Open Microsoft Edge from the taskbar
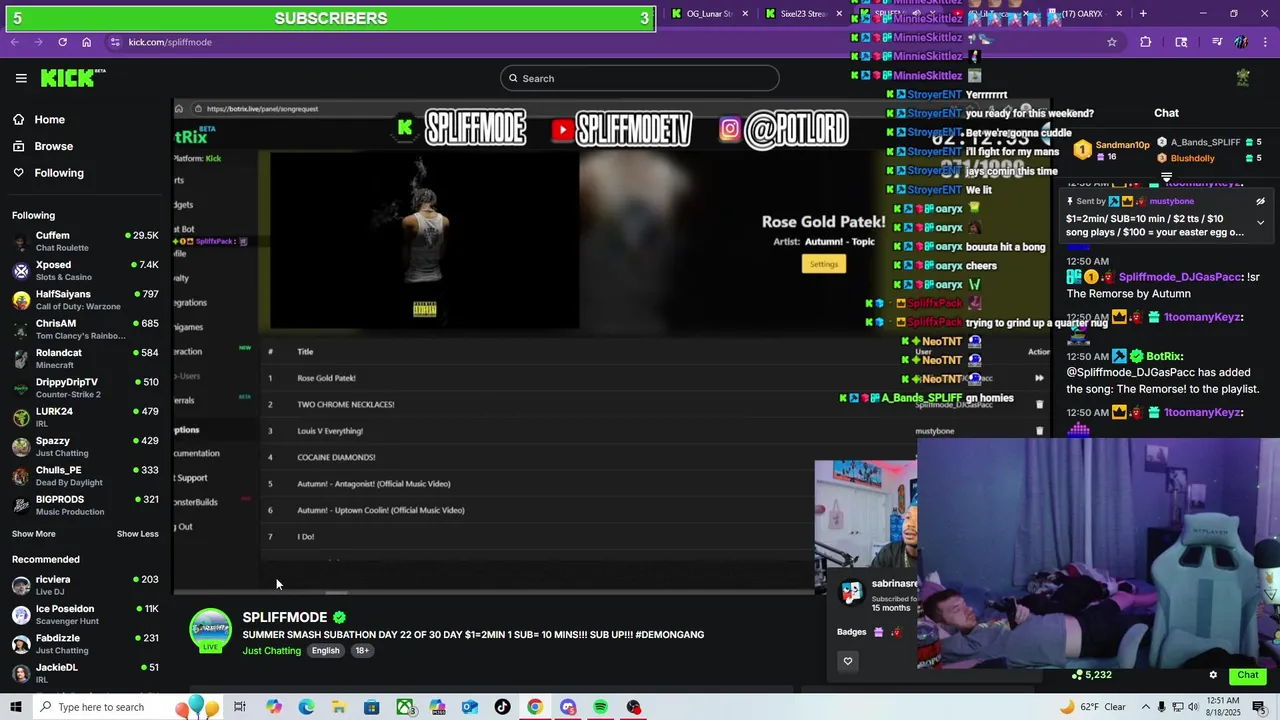Viewport: 1280px width, 720px height. [x=306, y=707]
